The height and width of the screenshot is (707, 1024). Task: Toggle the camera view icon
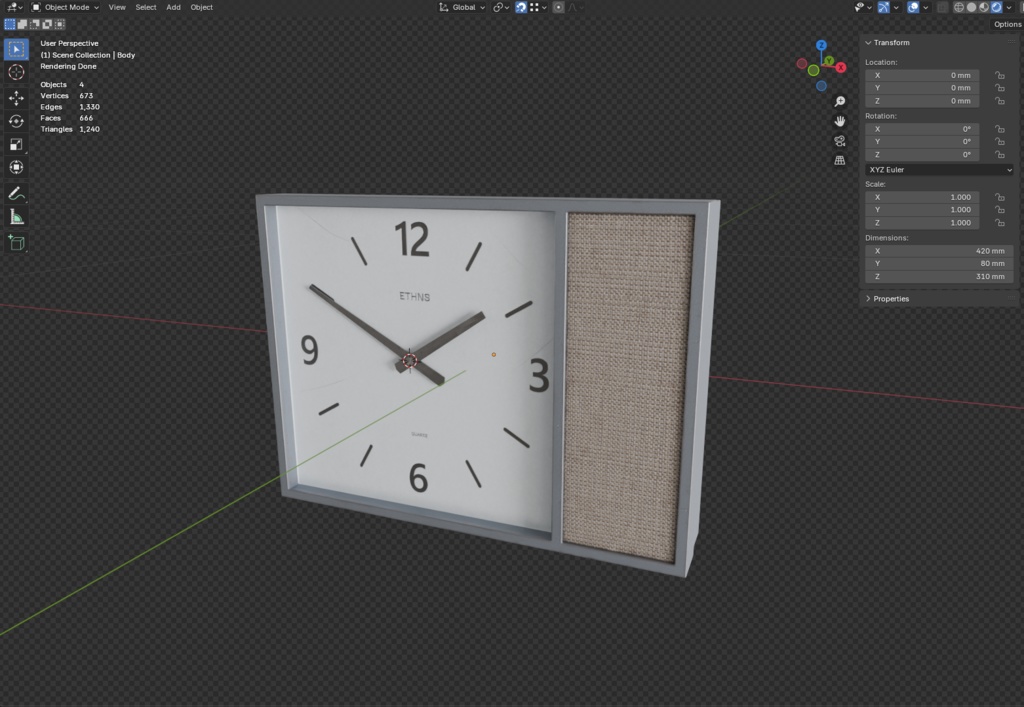point(840,141)
